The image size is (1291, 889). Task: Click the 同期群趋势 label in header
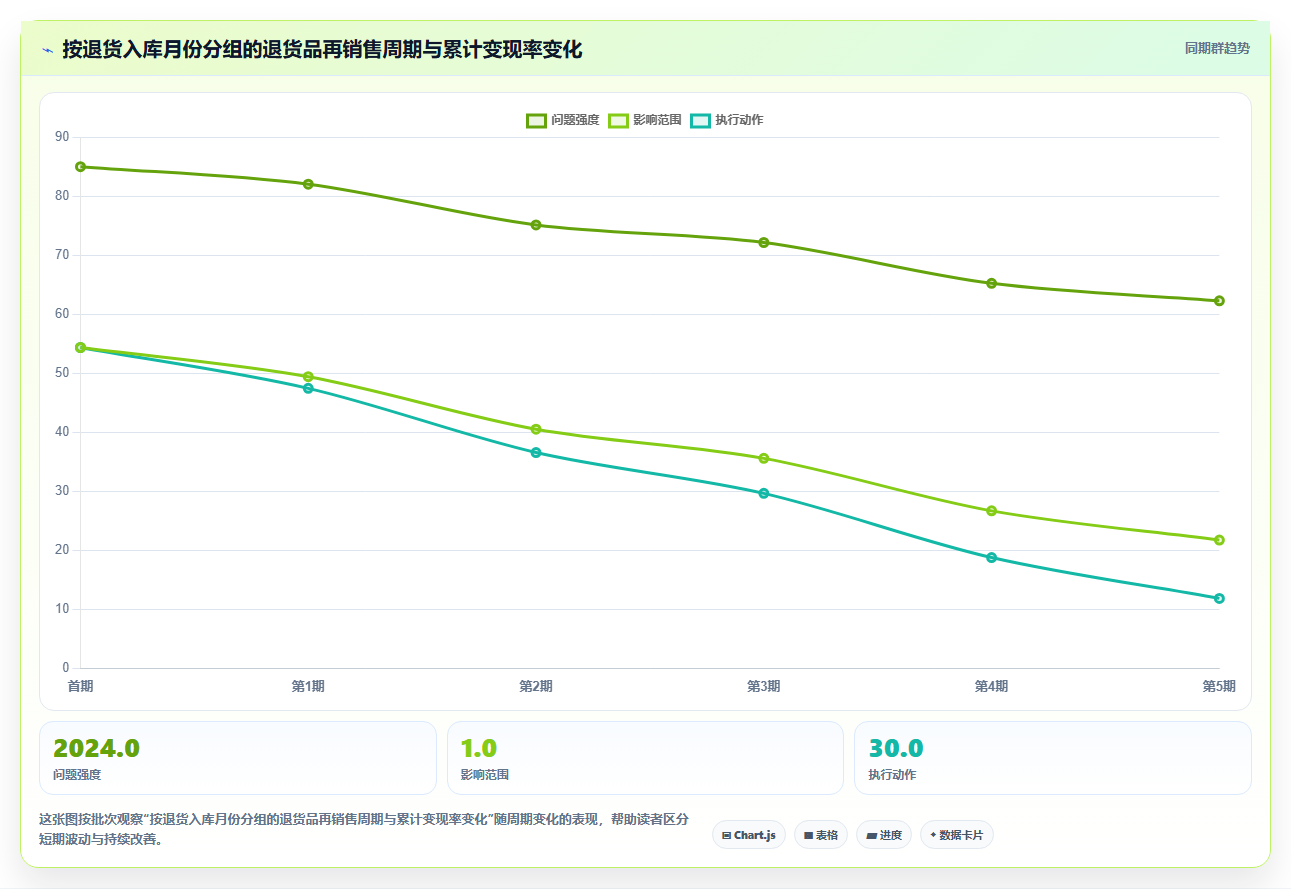[x=1217, y=48]
